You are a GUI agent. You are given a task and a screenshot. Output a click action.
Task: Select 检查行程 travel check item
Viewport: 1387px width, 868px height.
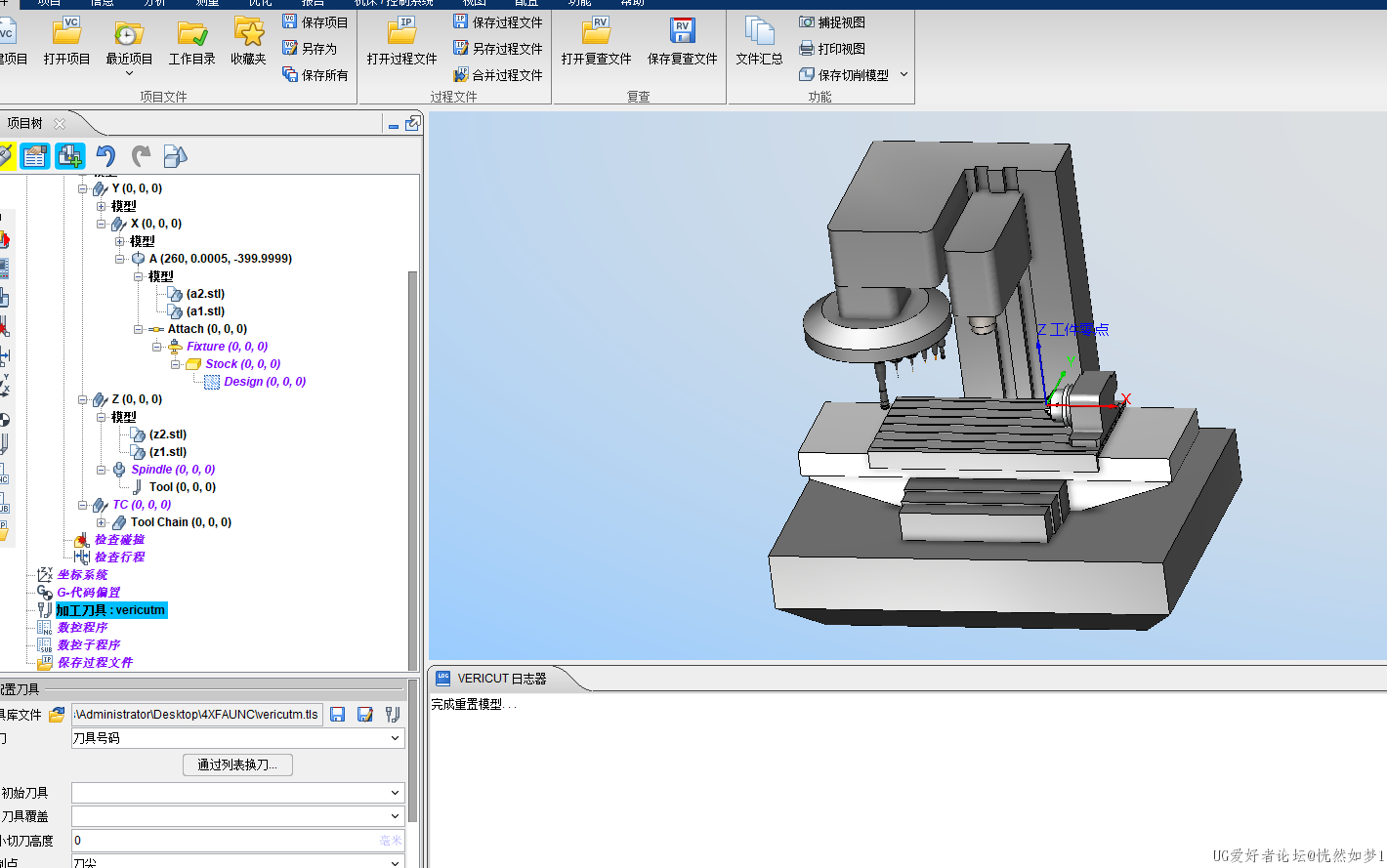pos(119,558)
